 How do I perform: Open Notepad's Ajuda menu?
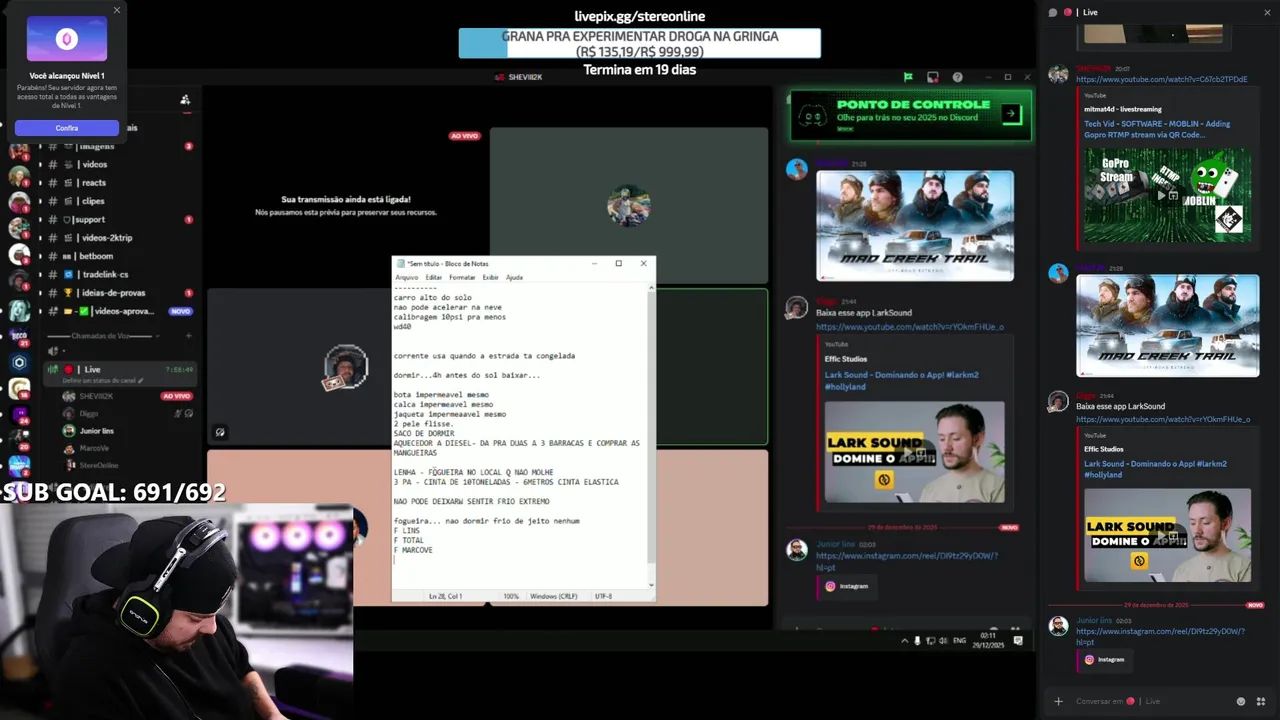coord(514,277)
